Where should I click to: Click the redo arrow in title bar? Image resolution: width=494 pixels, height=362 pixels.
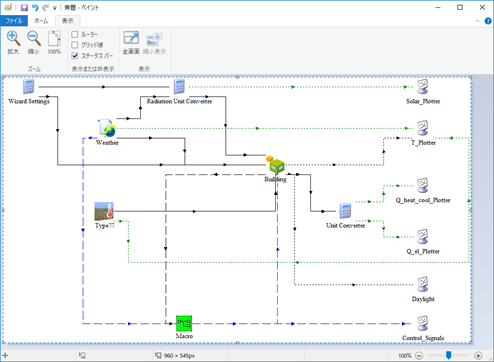[x=46, y=7]
